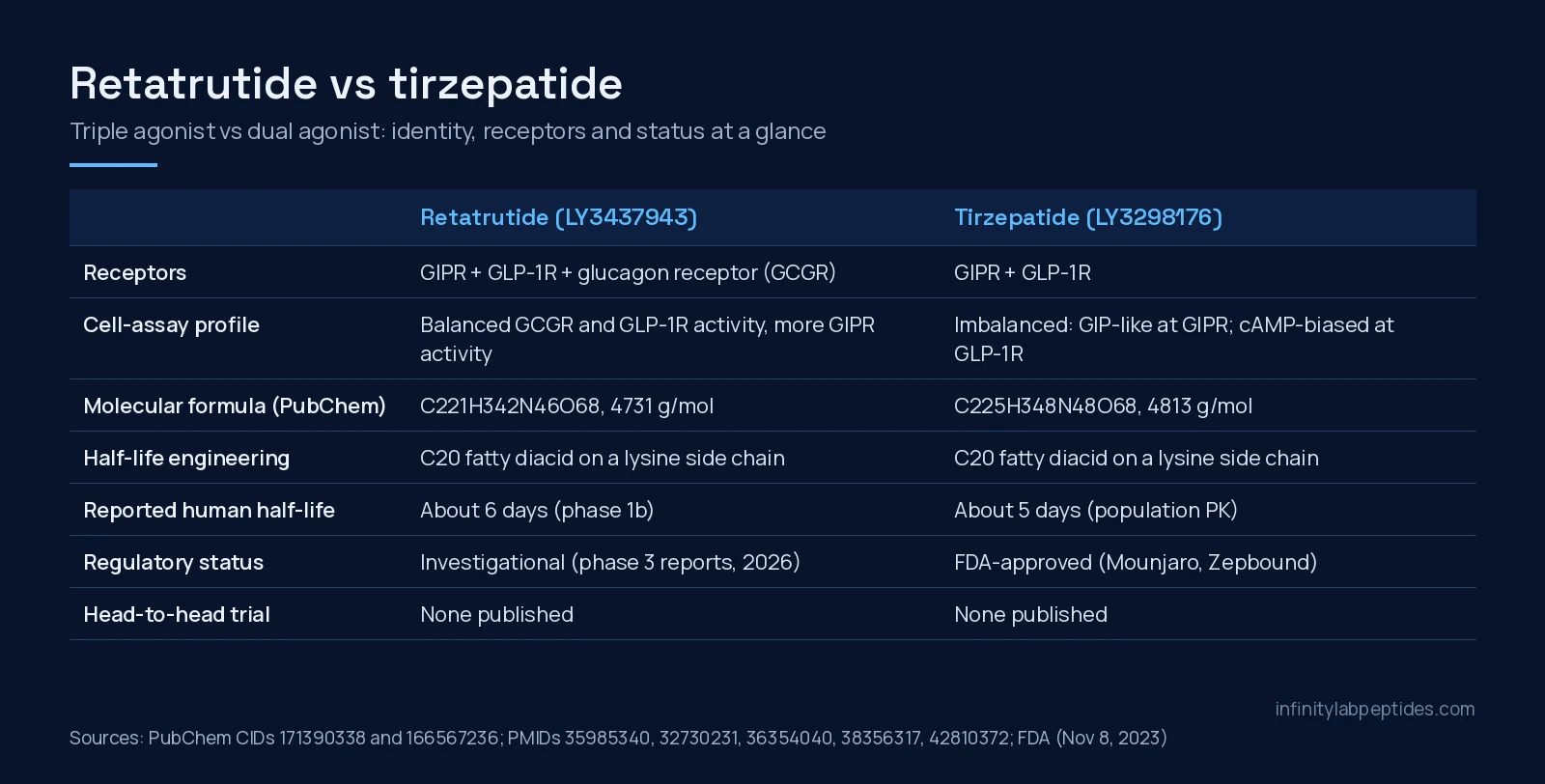Select the "Head-to-head trial" row label

(177, 614)
